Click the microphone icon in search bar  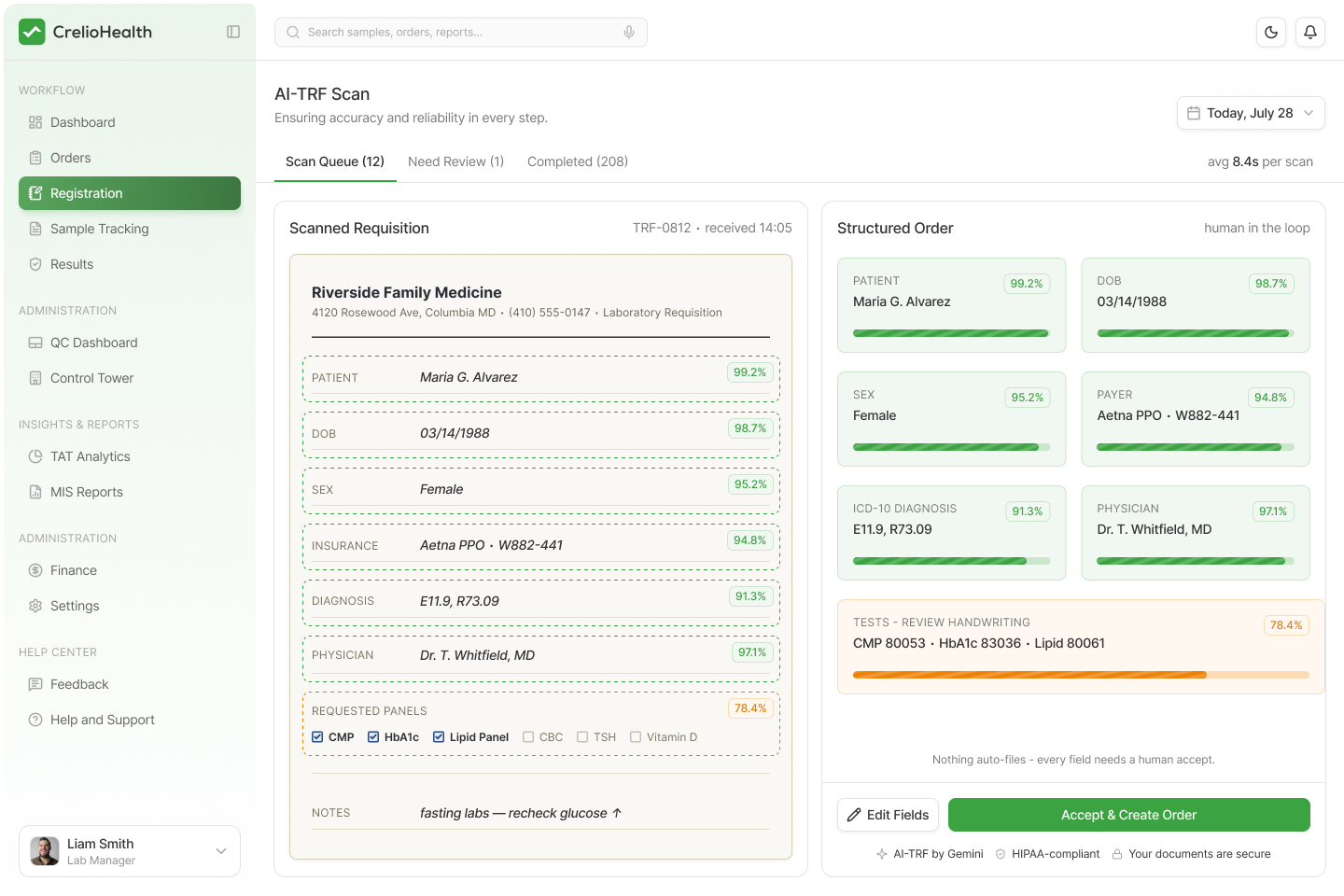[629, 32]
